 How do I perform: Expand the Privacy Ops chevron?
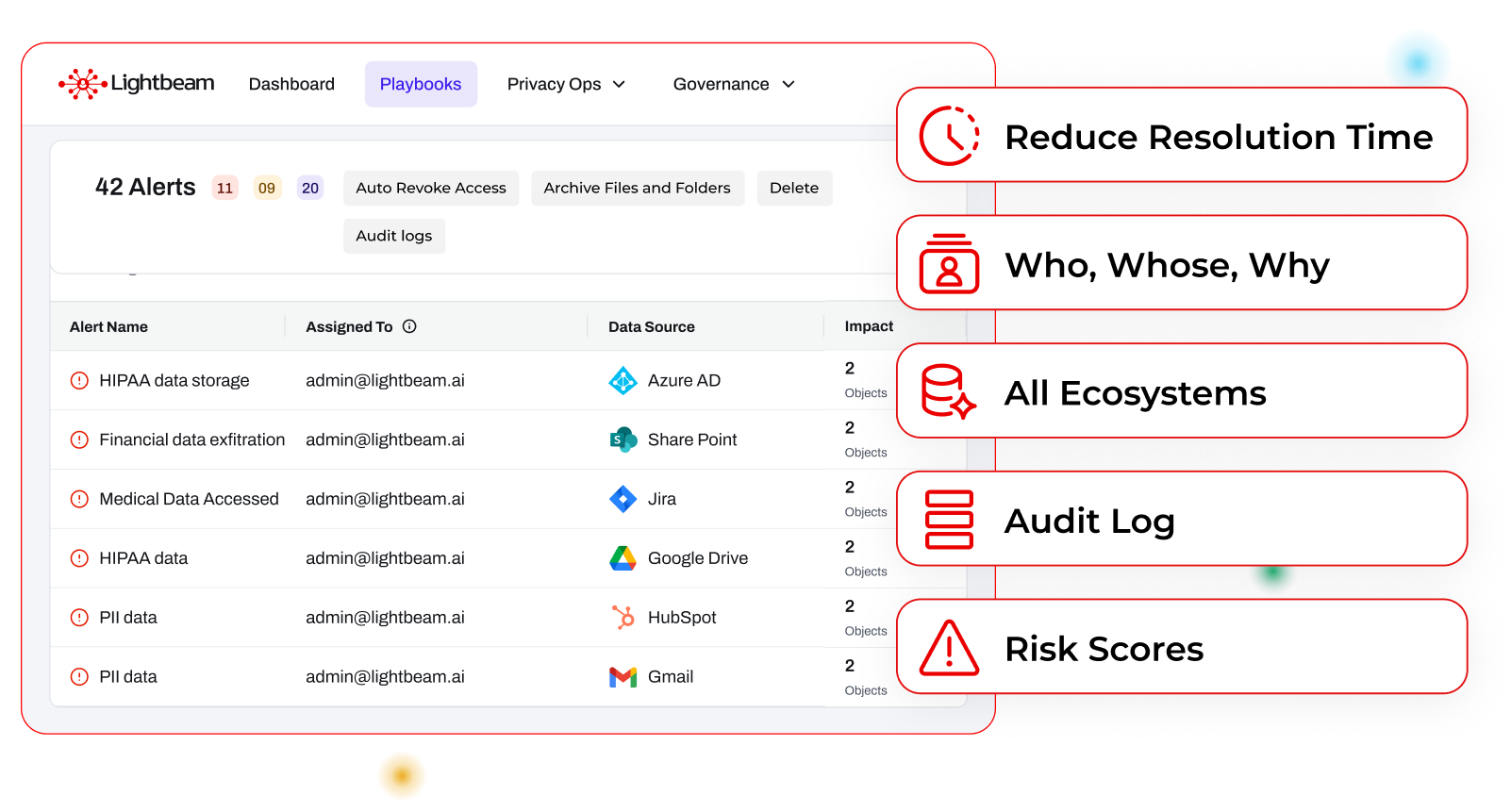[619, 84]
